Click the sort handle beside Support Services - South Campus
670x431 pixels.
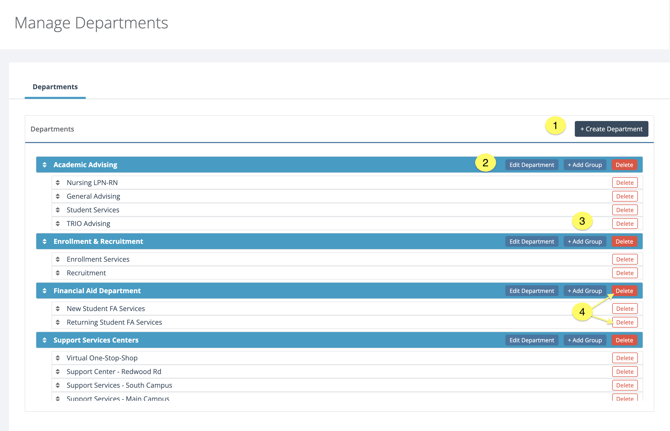(x=58, y=385)
